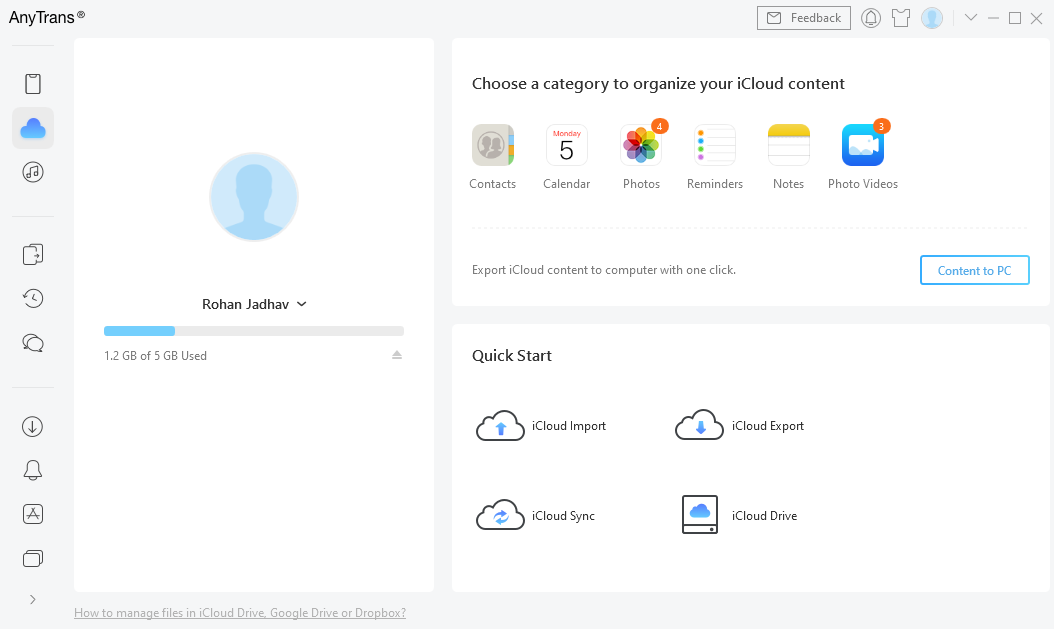Click the eject icon beside storage usage

tap(397, 355)
